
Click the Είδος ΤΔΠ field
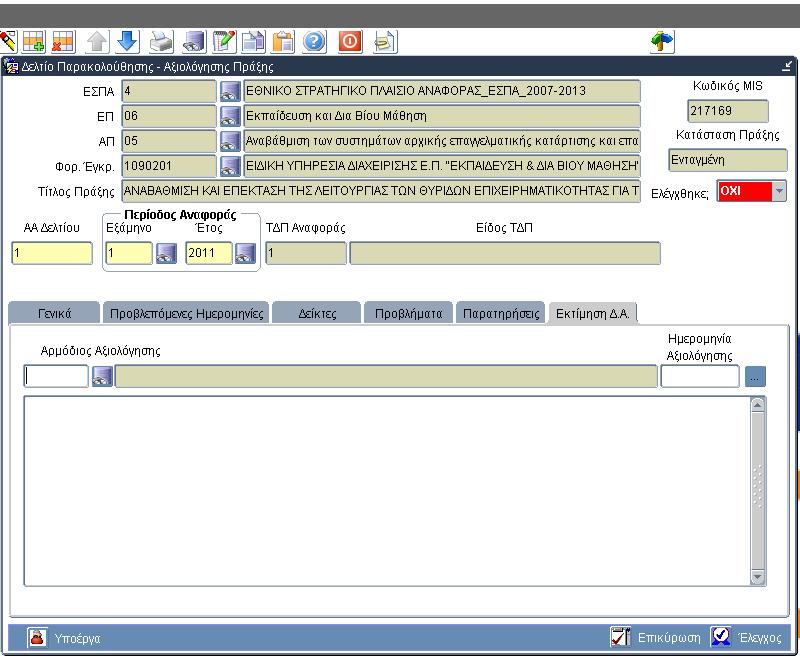pyautogui.click(x=505, y=253)
